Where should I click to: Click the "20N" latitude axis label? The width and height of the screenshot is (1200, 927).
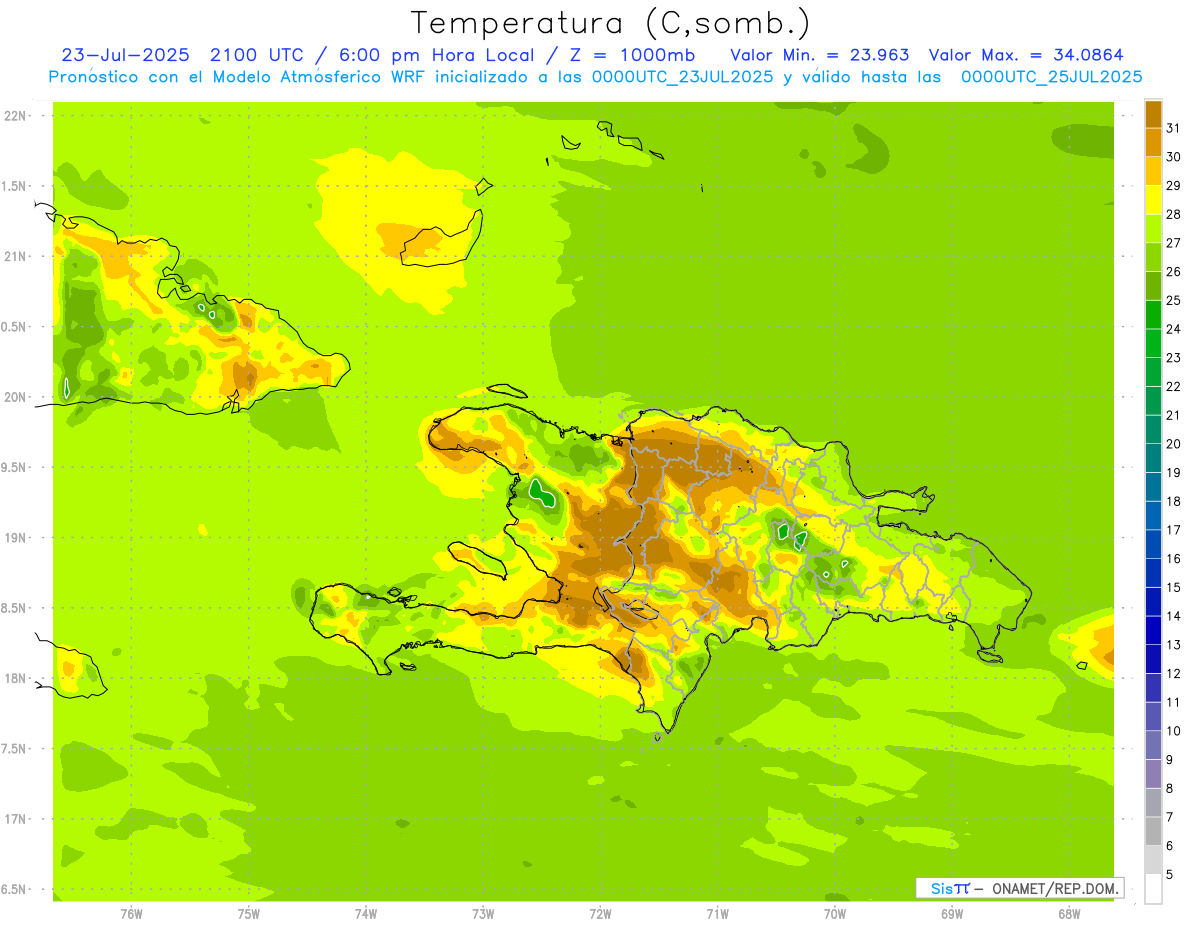[x=14, y=397]
